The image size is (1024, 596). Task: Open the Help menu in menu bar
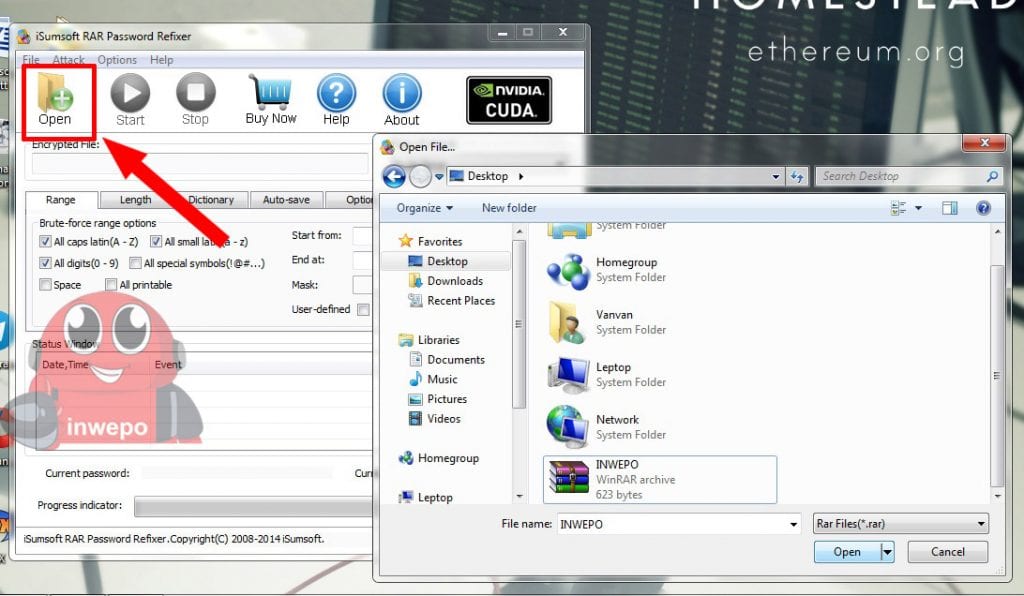click(x=161, y=59)
